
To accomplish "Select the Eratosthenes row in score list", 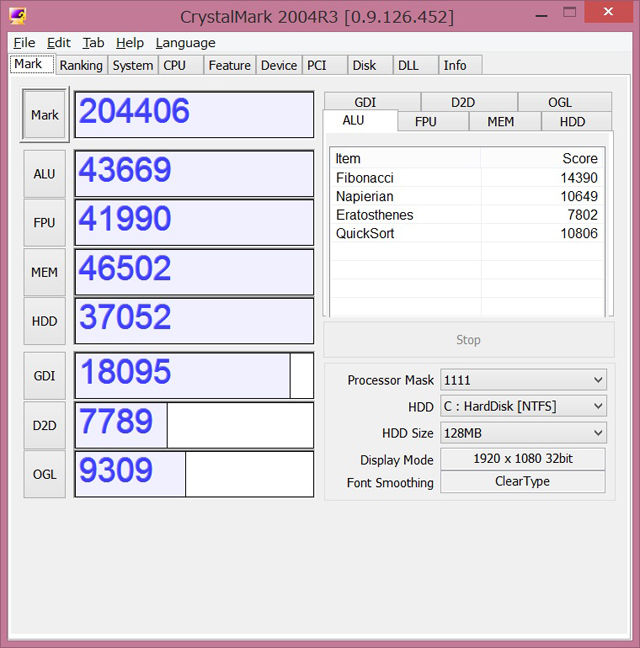I will (x=467, y=215).
